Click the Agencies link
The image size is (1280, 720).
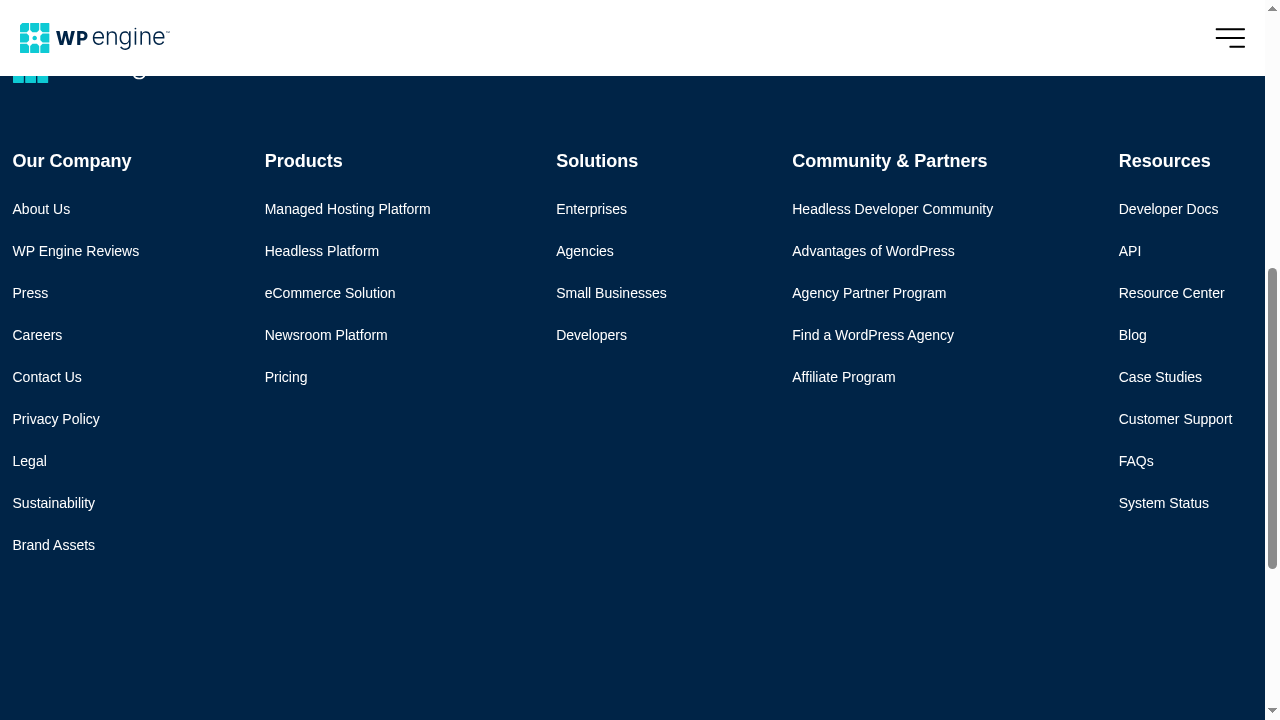(585, 251)
